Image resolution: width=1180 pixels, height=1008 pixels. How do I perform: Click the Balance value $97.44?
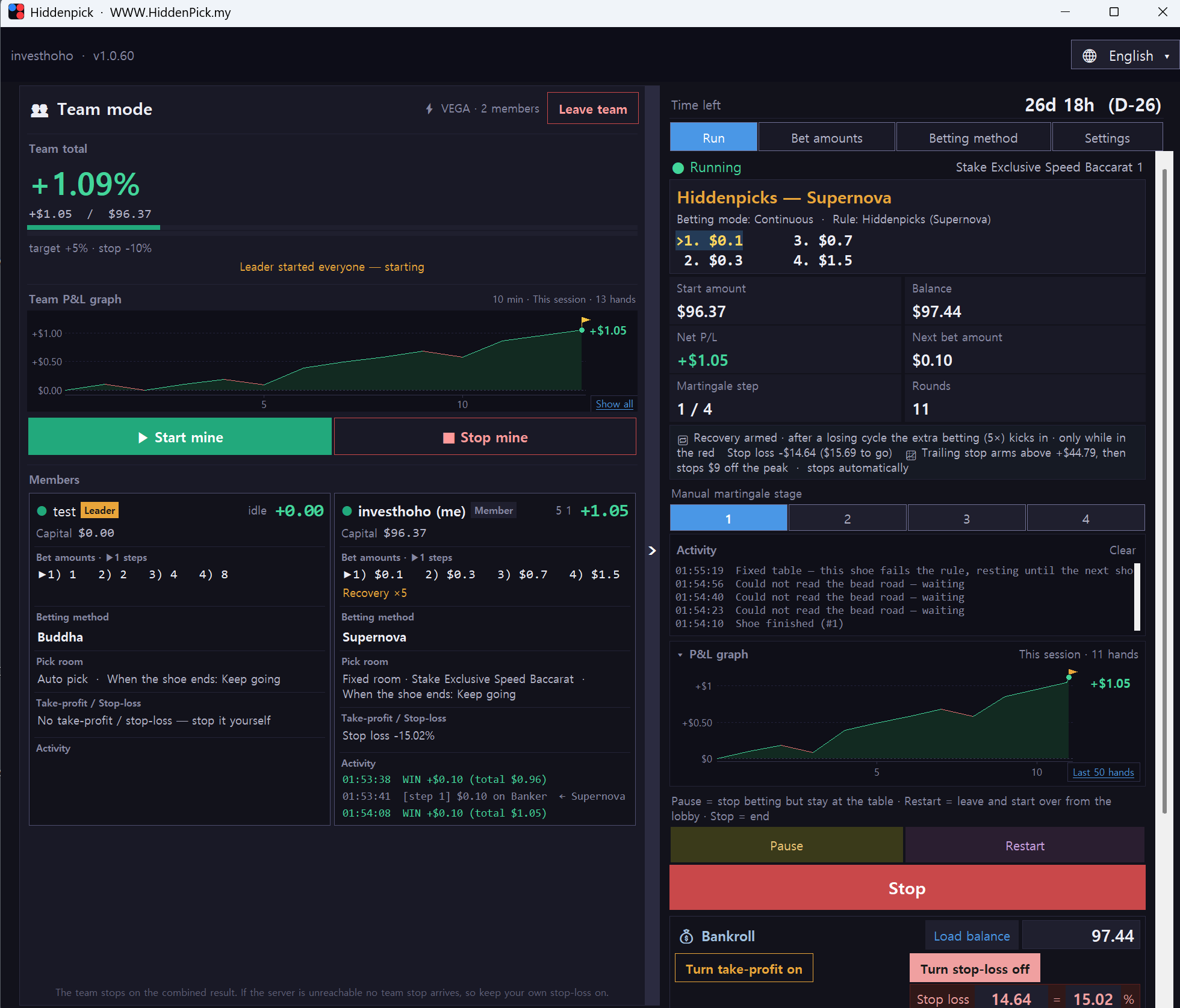[x=937, y=311]
